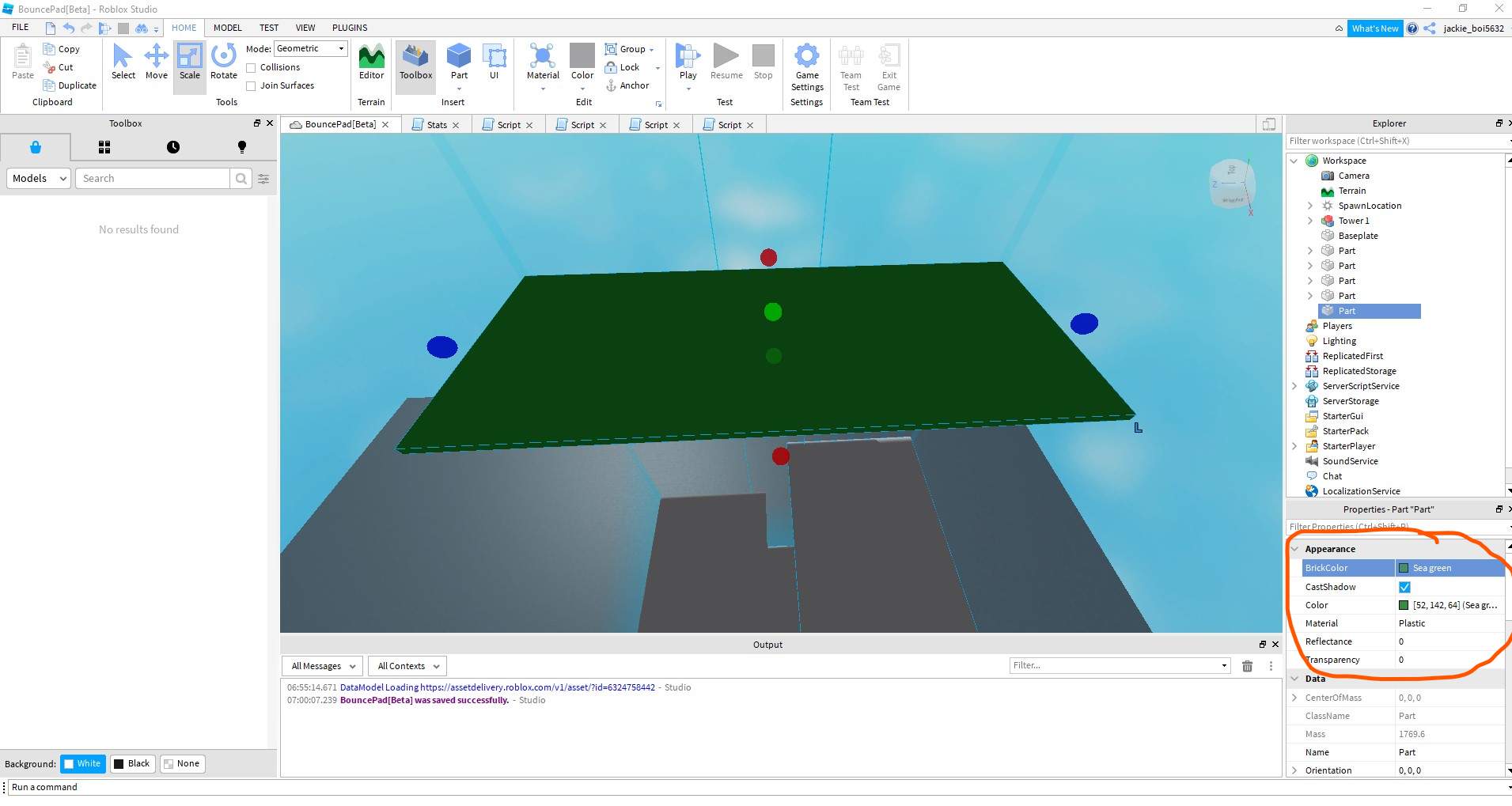Open the All Contexts dropdown
Viewport: 1512px width, 806px height.
[x=407, y=666]
